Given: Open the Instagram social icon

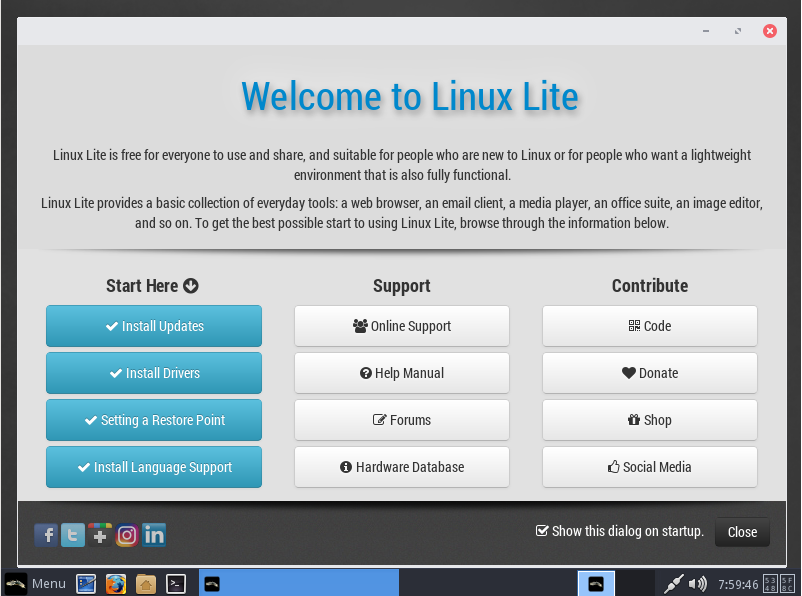Looking at the screenshot, I should tap(127, 535).
